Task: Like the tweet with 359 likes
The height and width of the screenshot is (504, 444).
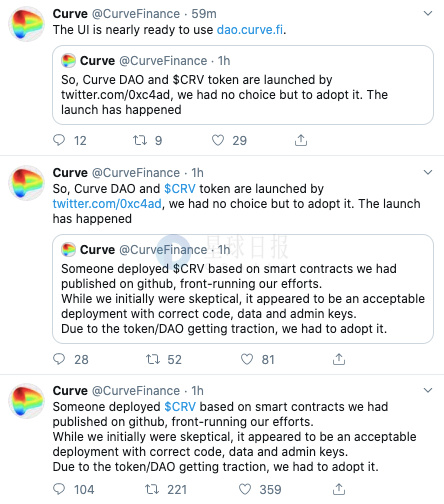Action: click(245, 489)
